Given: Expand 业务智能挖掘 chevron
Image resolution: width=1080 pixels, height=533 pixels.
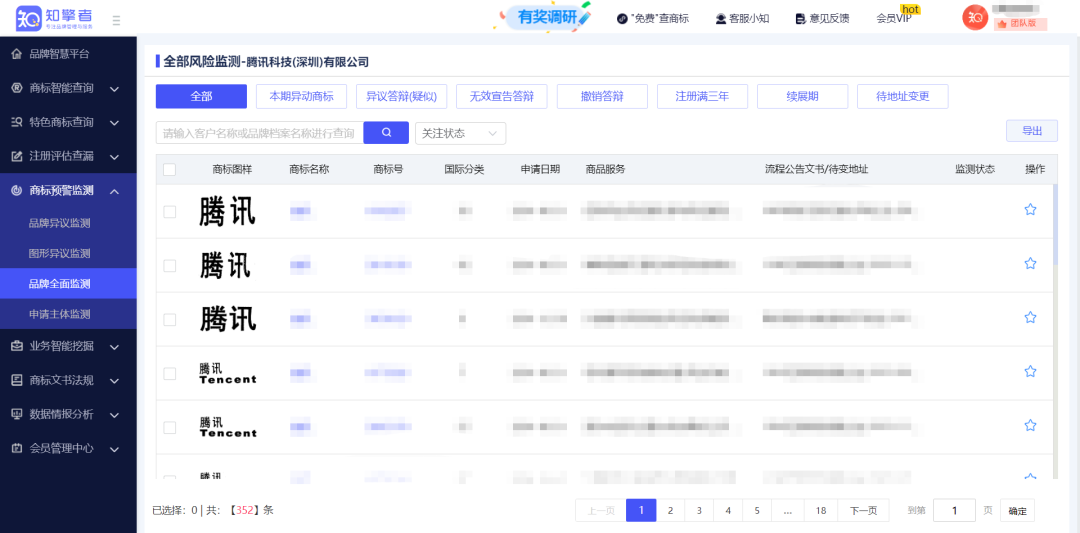Looking at the screenshot, I should click(114, 347).
